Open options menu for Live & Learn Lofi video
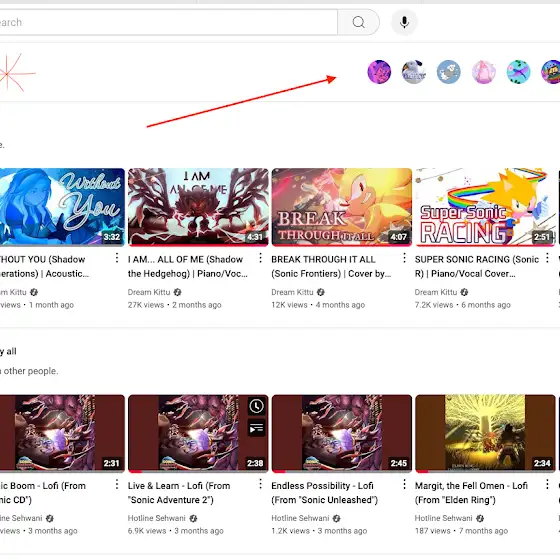This screenshot has width=560, height=560. (260, 484)
